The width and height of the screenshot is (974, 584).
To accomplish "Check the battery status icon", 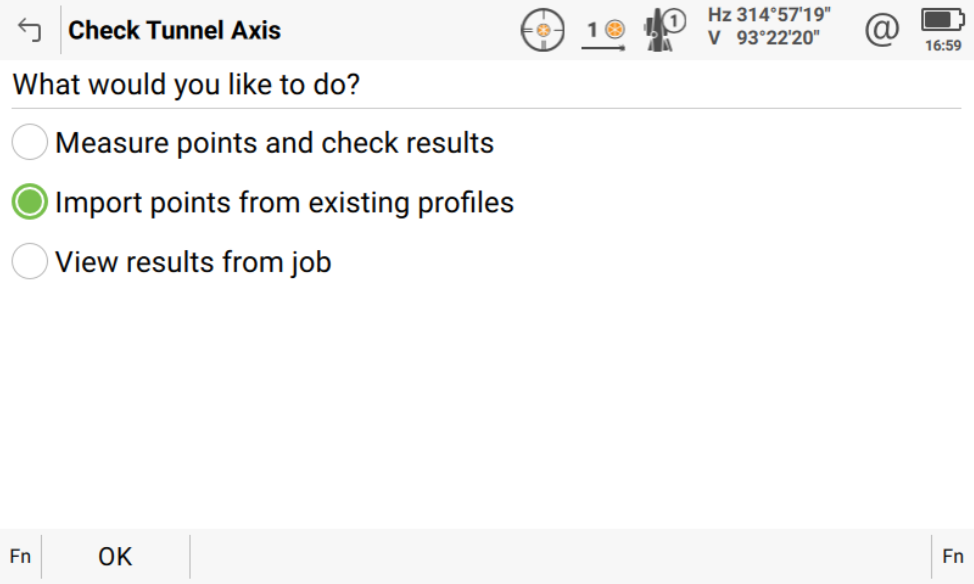I will 941,20.
